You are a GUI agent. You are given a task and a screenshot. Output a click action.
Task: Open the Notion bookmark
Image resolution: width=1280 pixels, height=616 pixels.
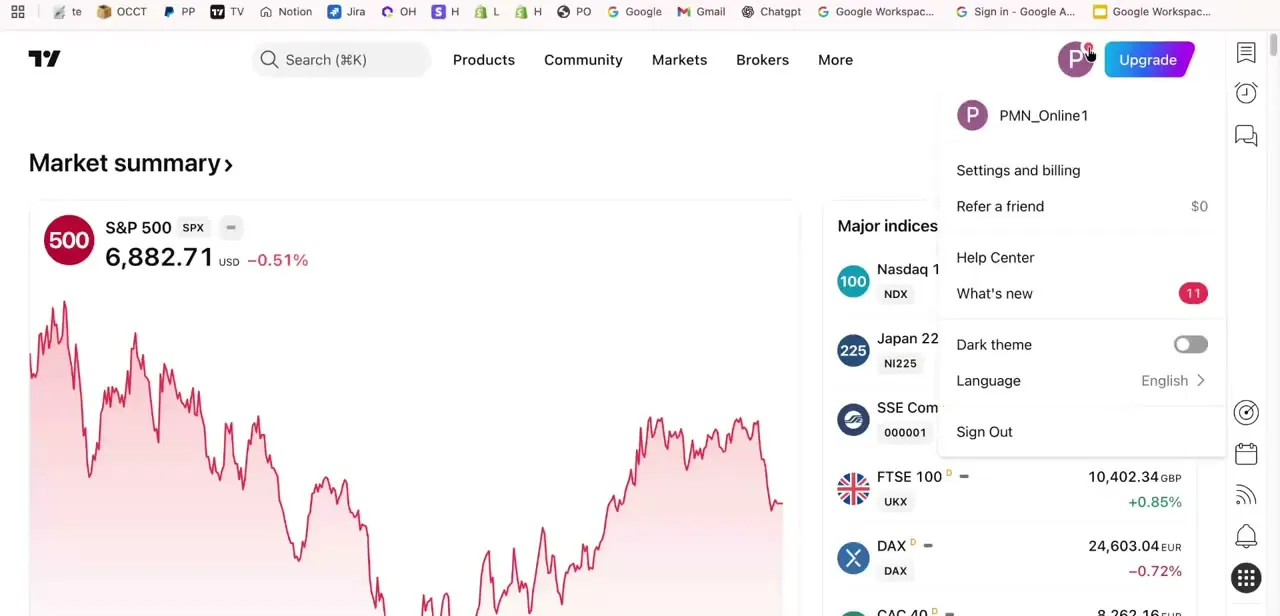[x=285, y=12]
